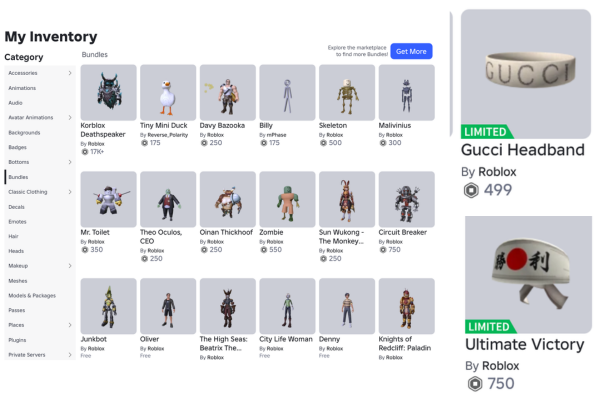Screen dimensions: 600x400
Task: Select the City Life Woman thumbnail
Action: (287, 306)
